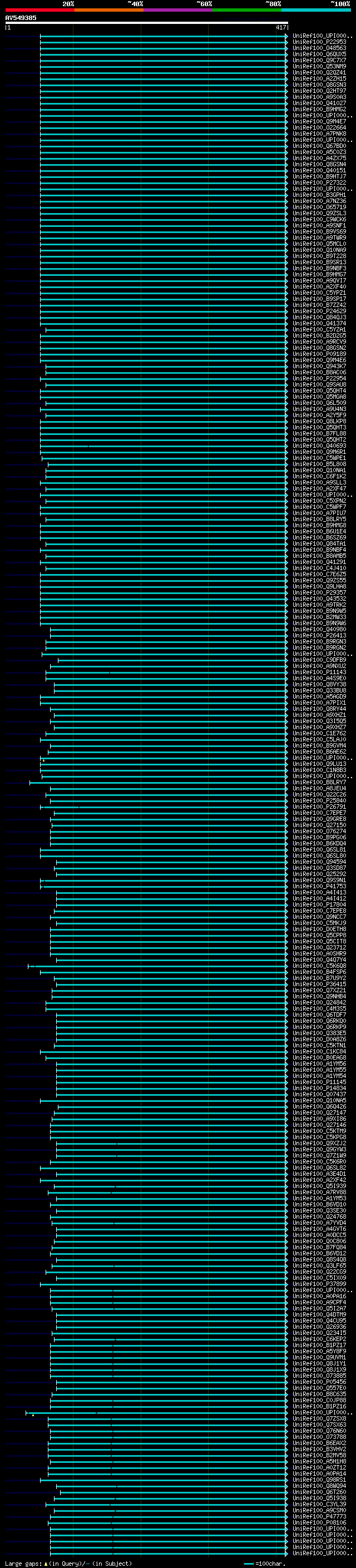Click label UniRef100_O76274
Screen dimensions: 356x1568
319,832
